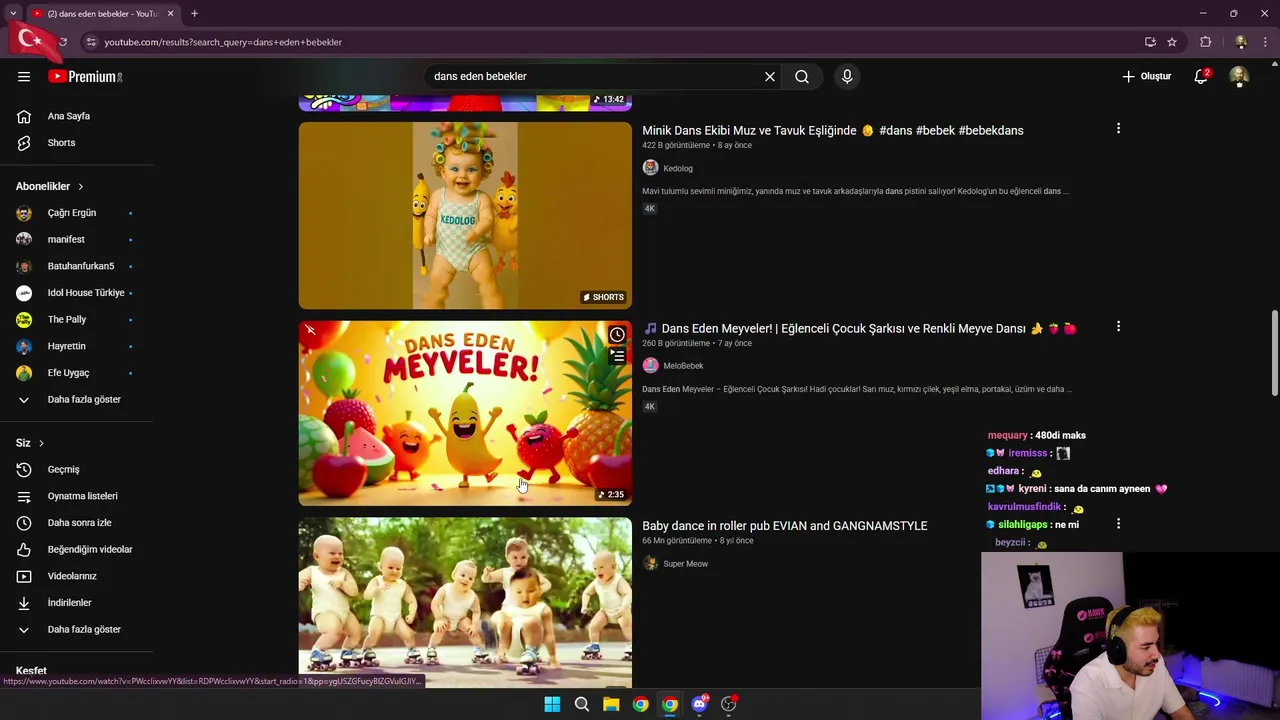
Task: Open Daha sonra izle
Action: [77, 523]
